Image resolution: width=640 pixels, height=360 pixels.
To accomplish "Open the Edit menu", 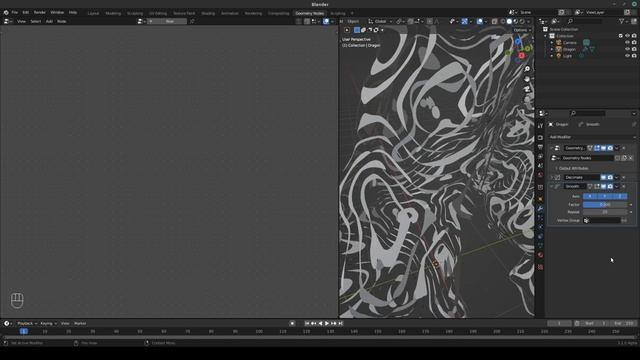I will pos(26,13).
